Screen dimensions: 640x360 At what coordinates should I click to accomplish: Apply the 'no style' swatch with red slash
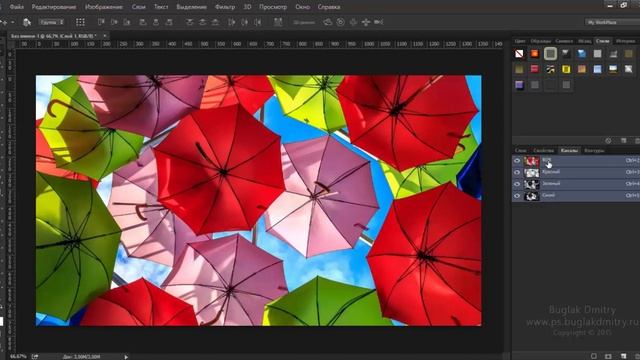pos(519,53)
